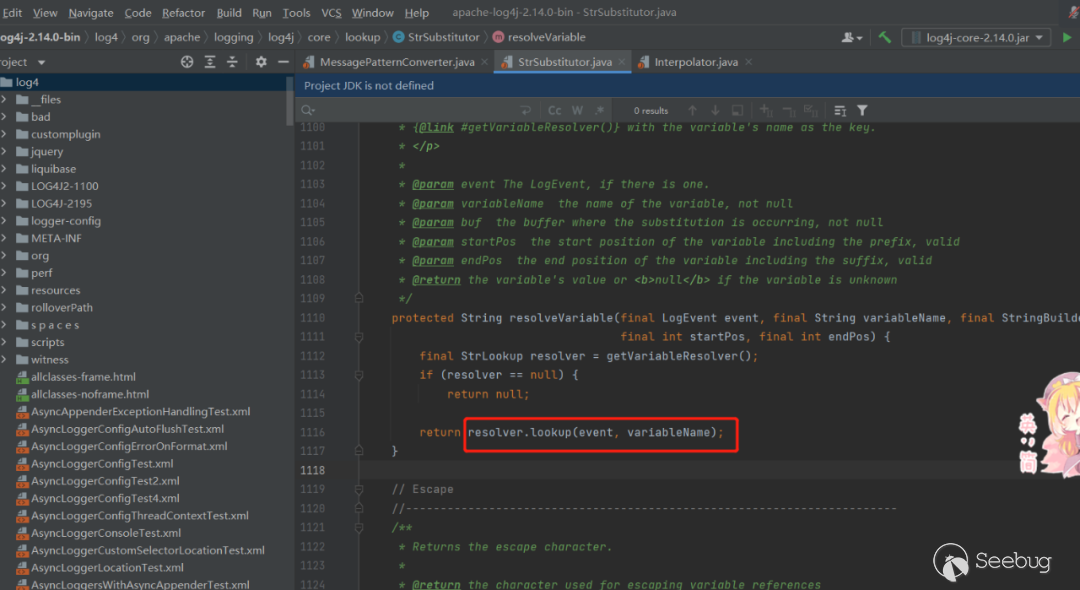Click the Collapse All icon in Project panel
The width and height of the screenshot is (1080, 590).
(233, 62)
